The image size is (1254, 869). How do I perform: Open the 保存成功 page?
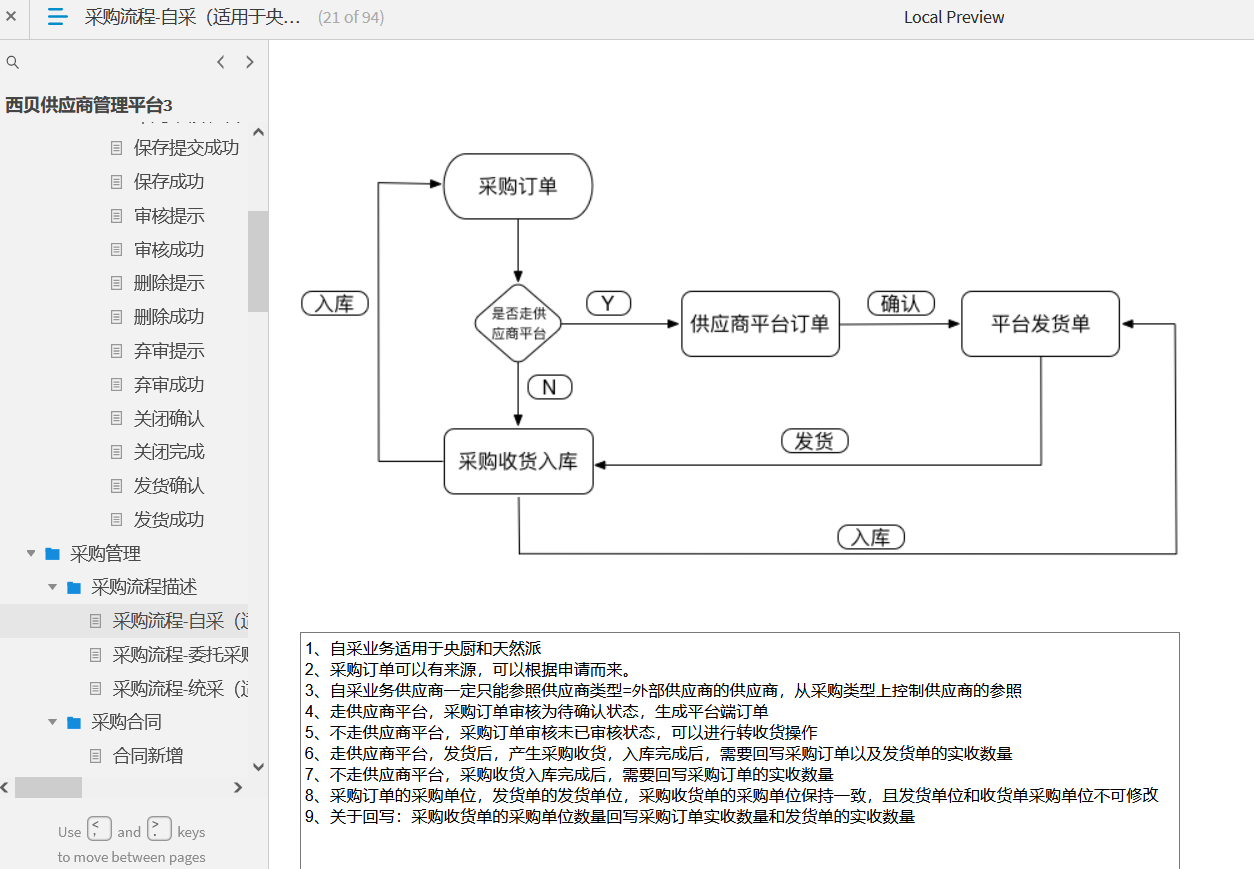169,182
